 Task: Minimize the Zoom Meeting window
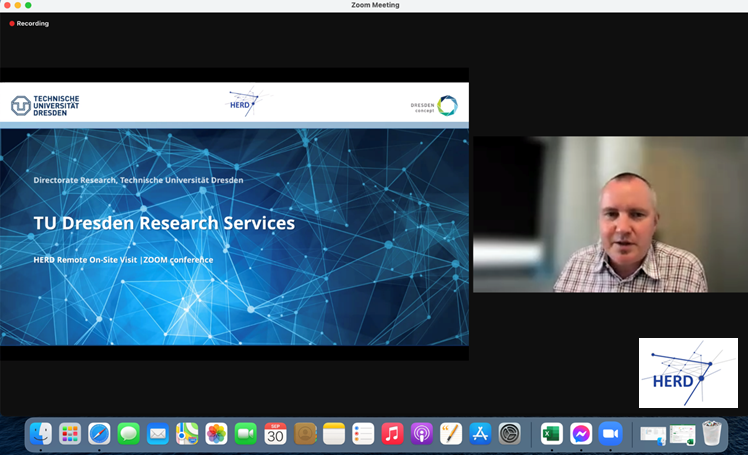(18, 5)
